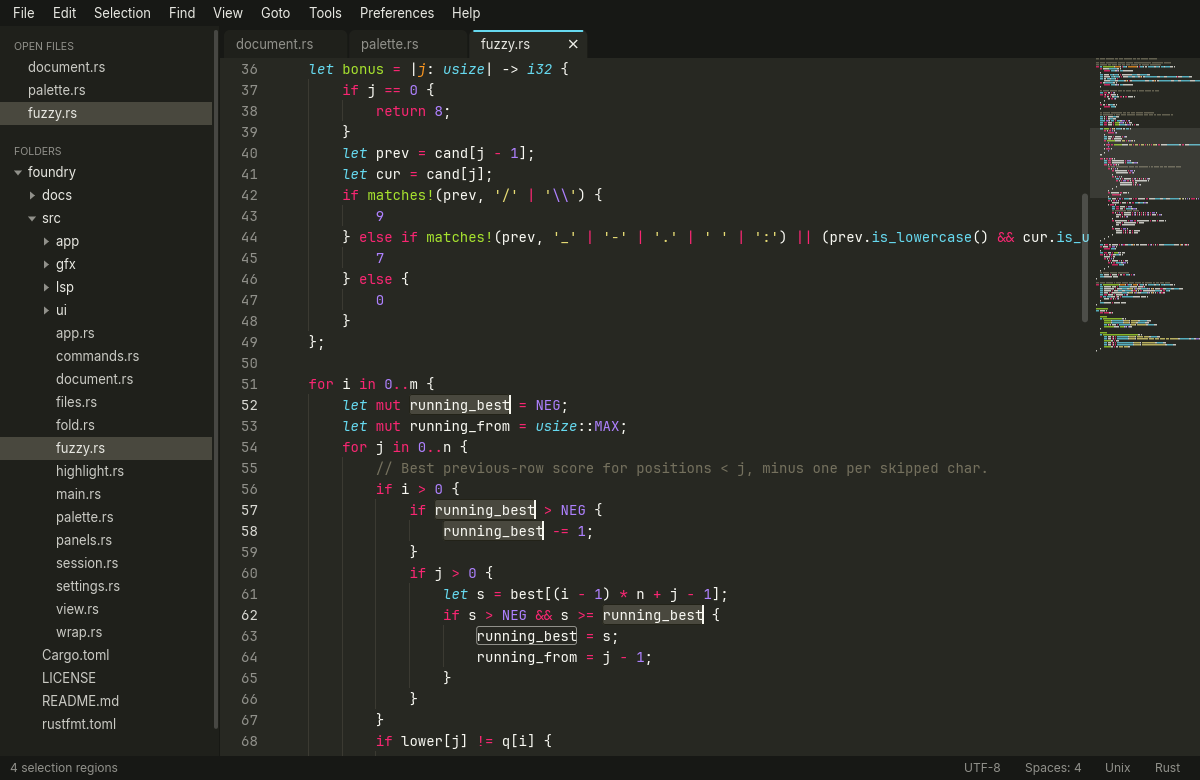Select fuzzy.rs in the src folder
The width and height of the screenshot is (1200, 780).
[x=106, y=448]
